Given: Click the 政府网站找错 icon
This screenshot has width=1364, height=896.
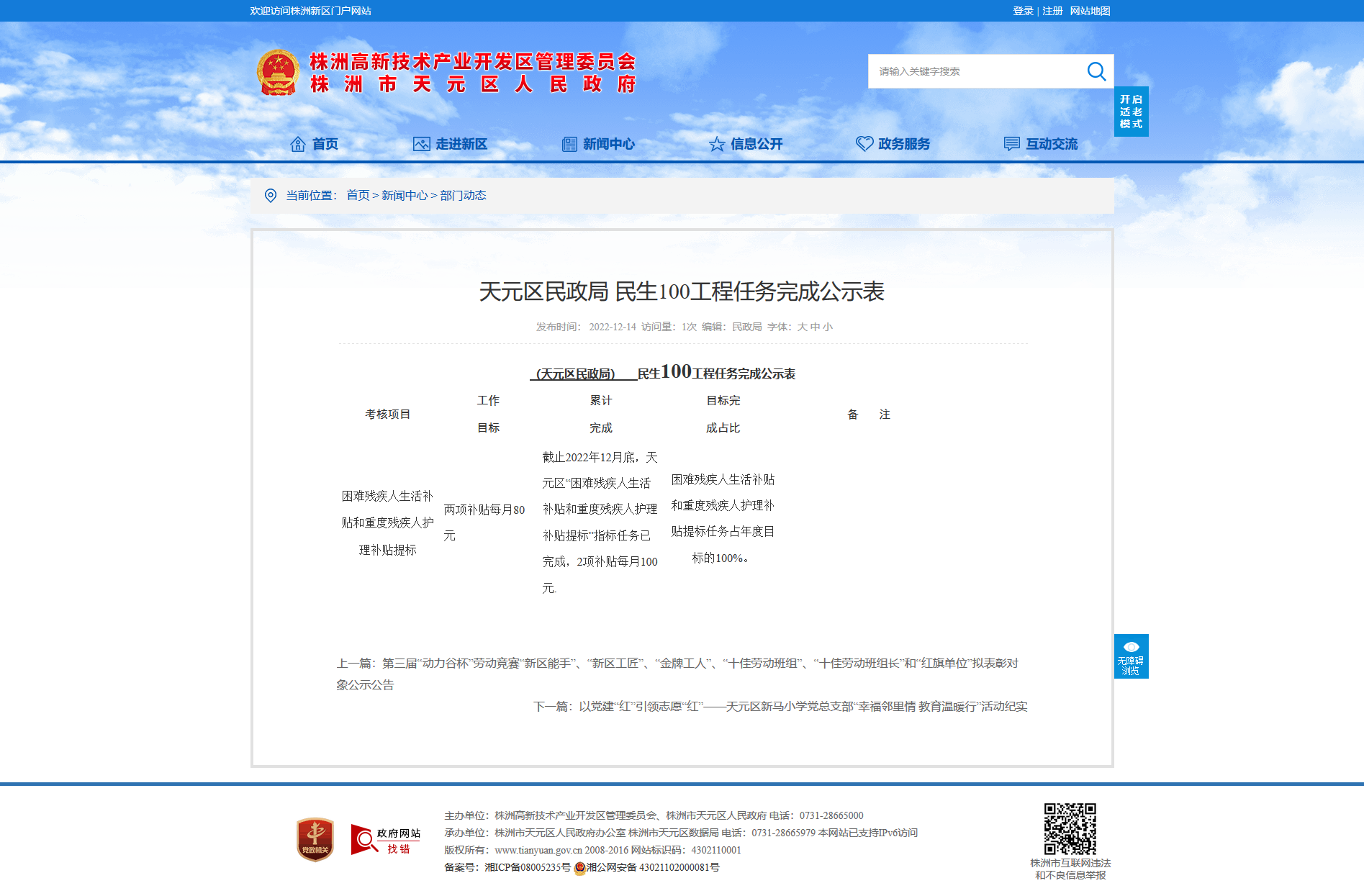Looking at the screenshot, I should coord(386,840).
